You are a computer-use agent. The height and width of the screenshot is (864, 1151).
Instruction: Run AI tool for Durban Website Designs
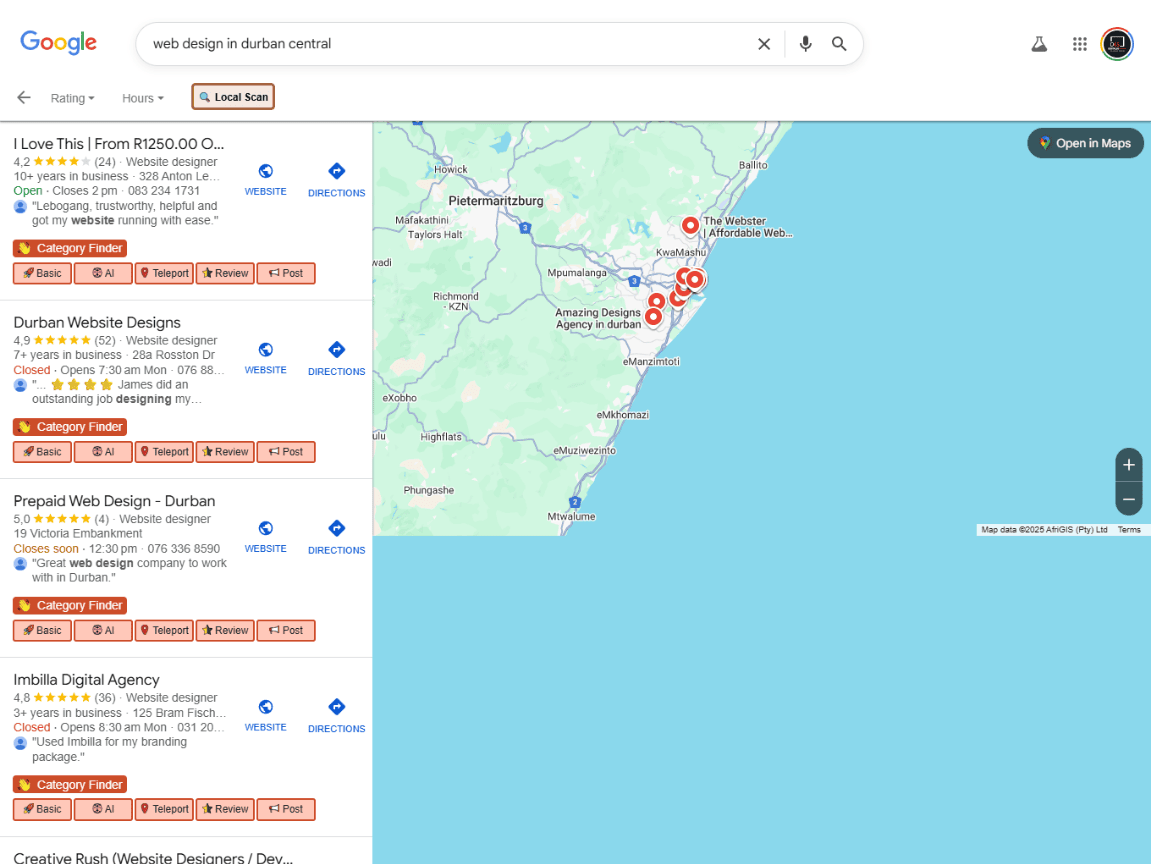coord(103,451)
